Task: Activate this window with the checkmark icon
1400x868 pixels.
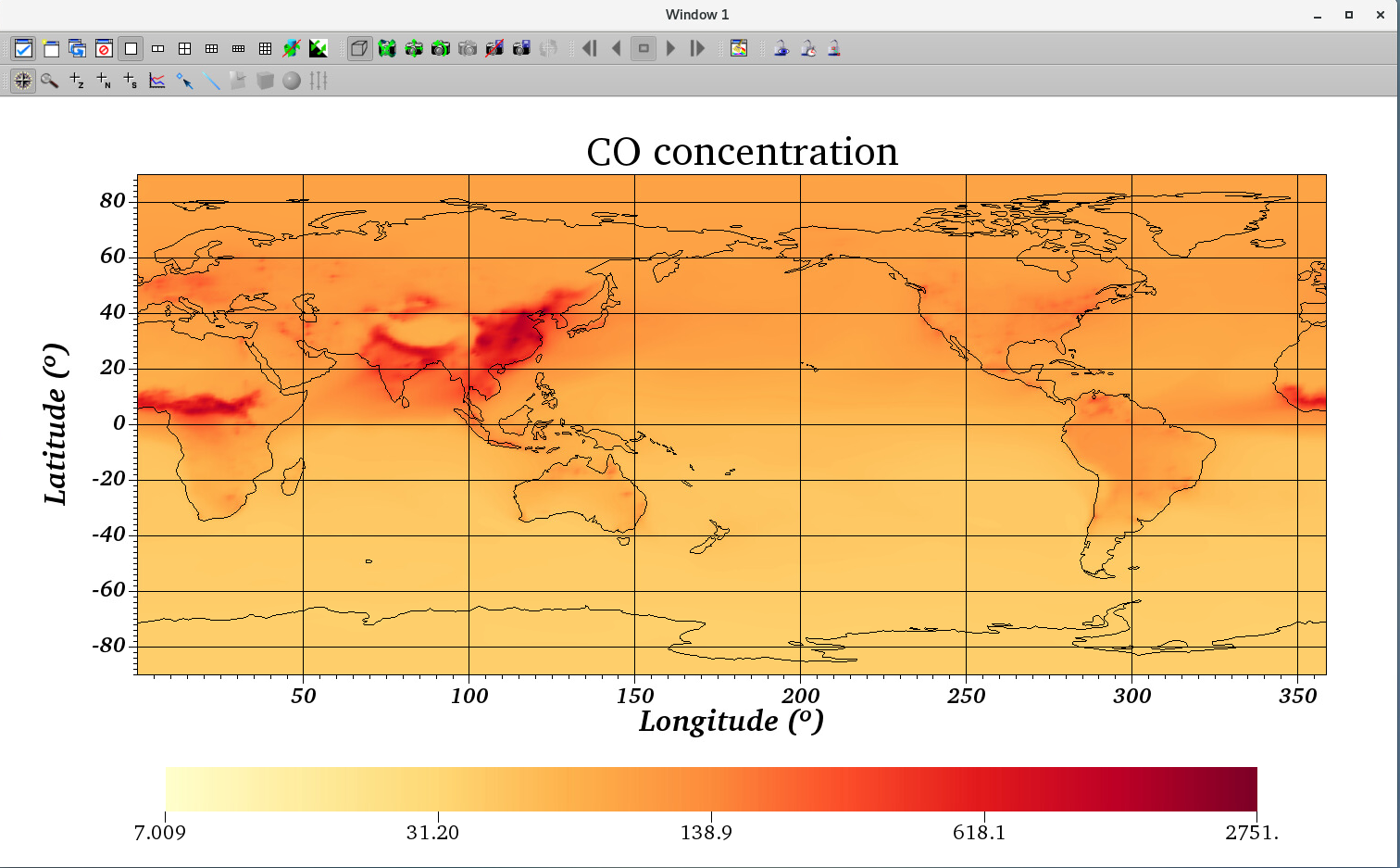Action: (23, 48)
